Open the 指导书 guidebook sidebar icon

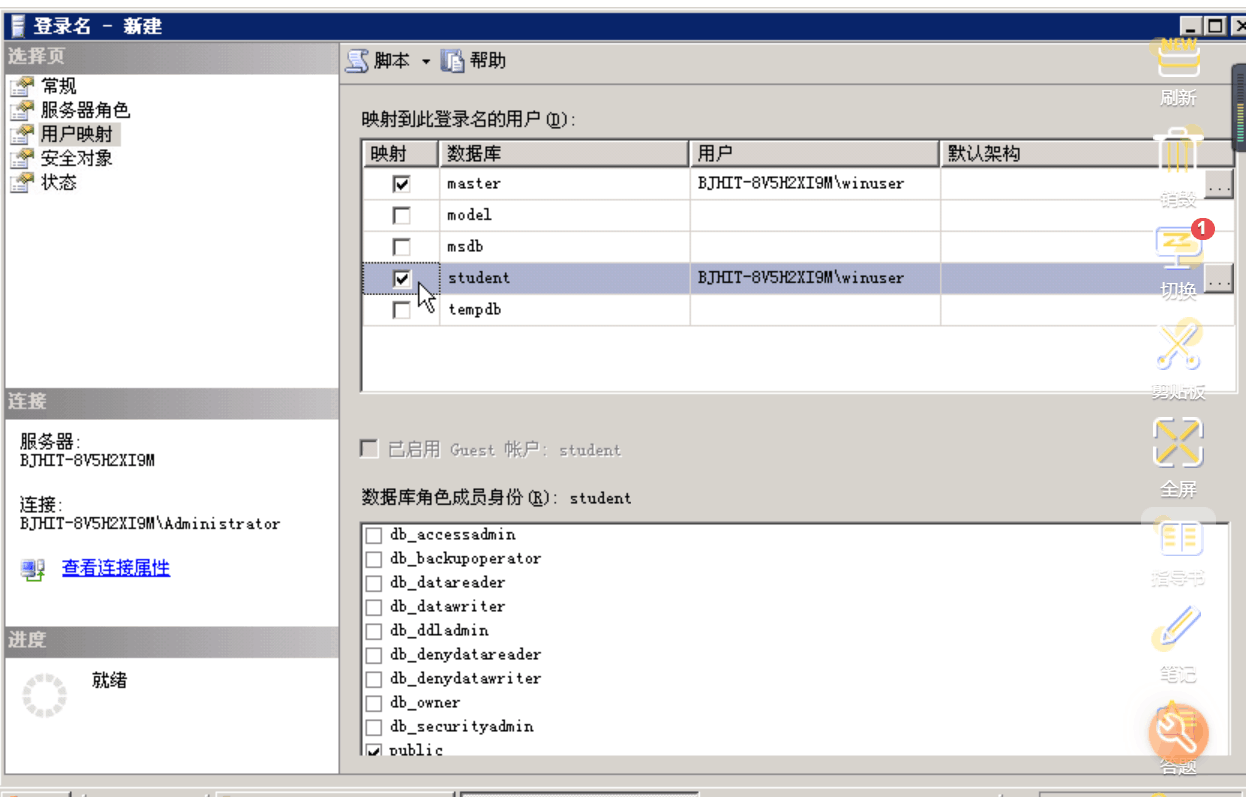coord(1180,538)
